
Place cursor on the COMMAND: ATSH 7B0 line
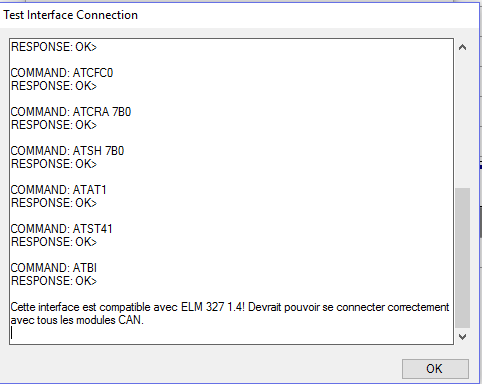coord(67,151)
